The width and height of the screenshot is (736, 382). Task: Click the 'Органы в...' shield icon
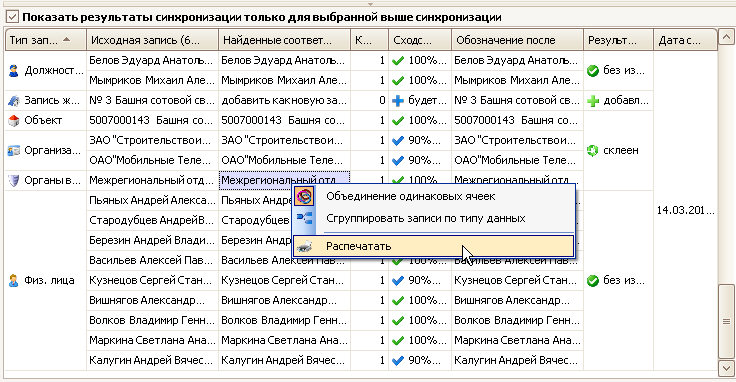14,180
